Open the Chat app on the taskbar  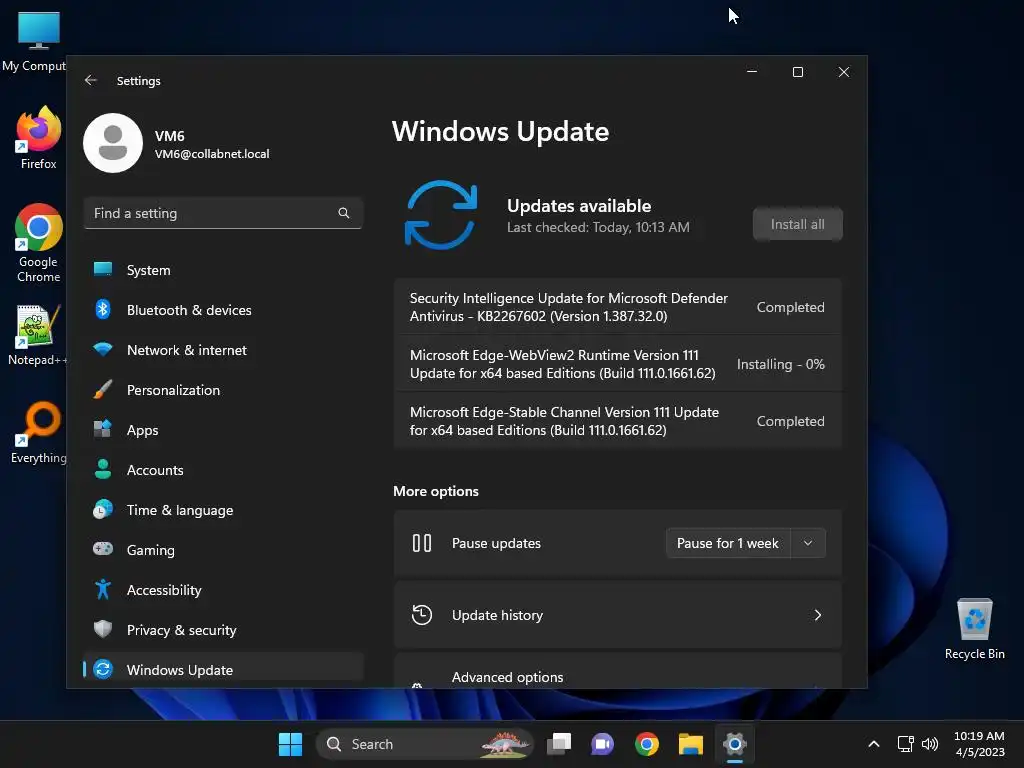click(x=602, y=744)
